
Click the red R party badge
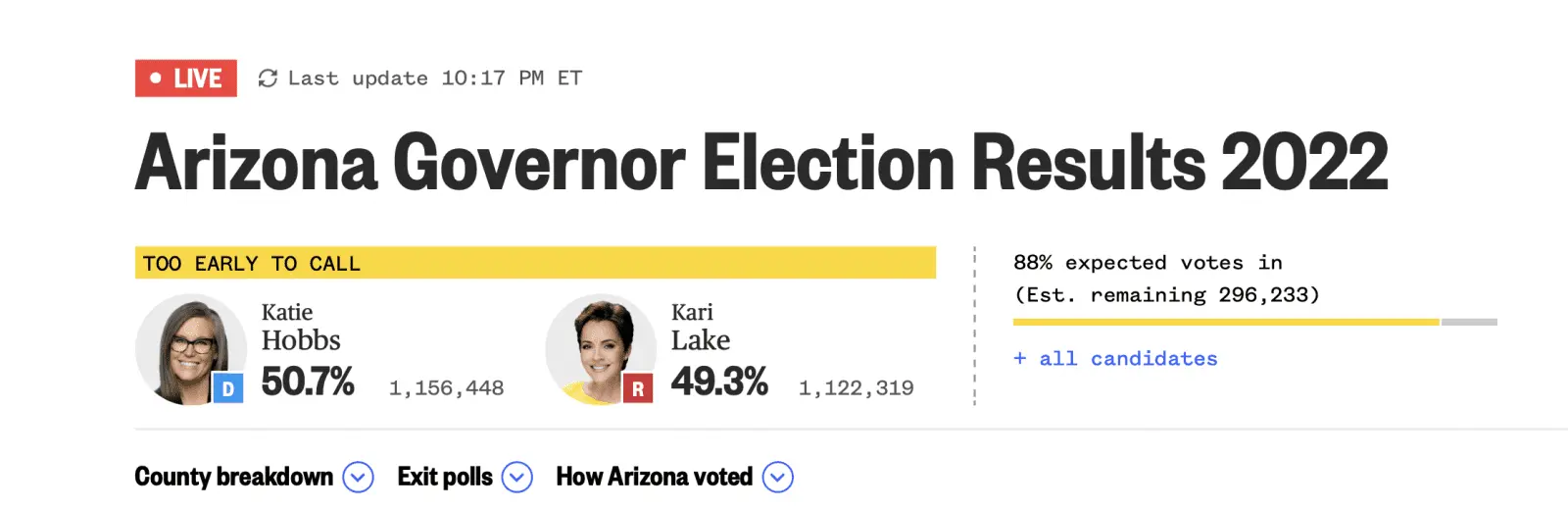click(x=638, y=389)
